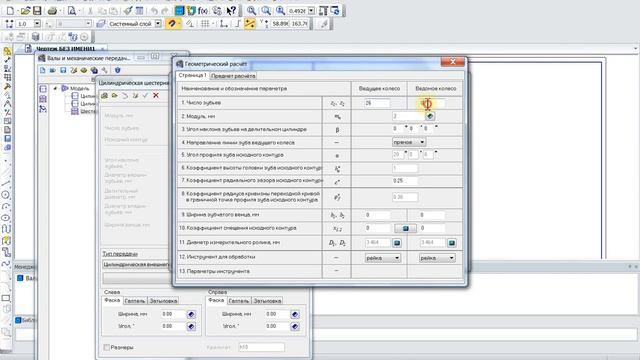Open the zoom scale dropdown

(311, 11)
